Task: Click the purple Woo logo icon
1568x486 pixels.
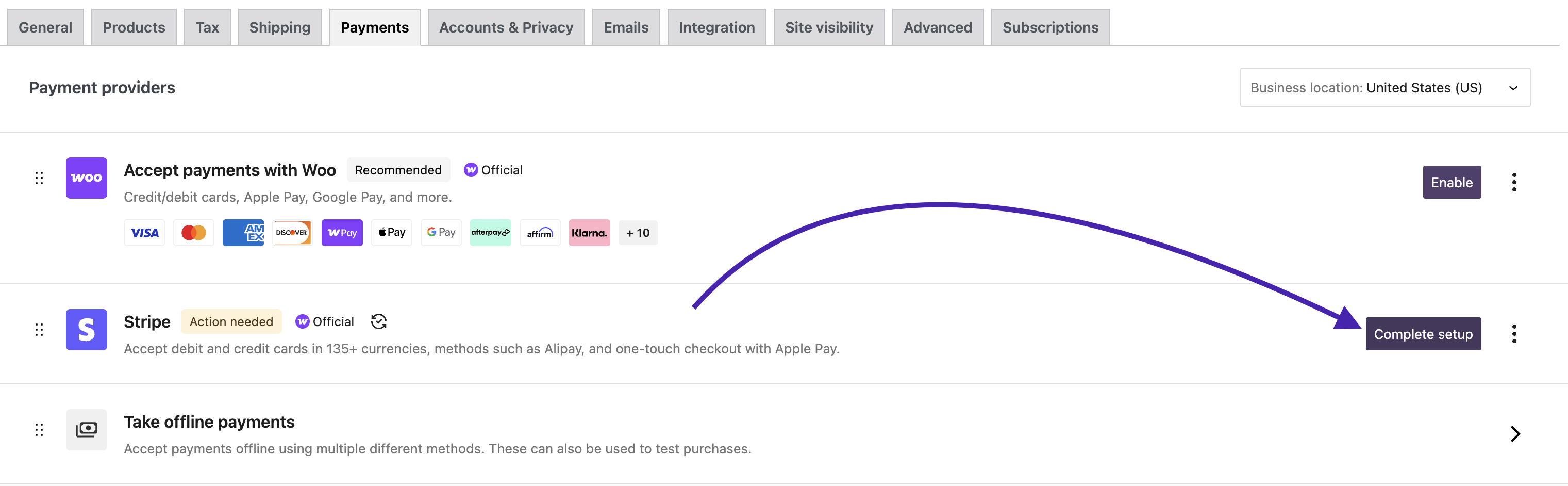Action: (86, 177)
